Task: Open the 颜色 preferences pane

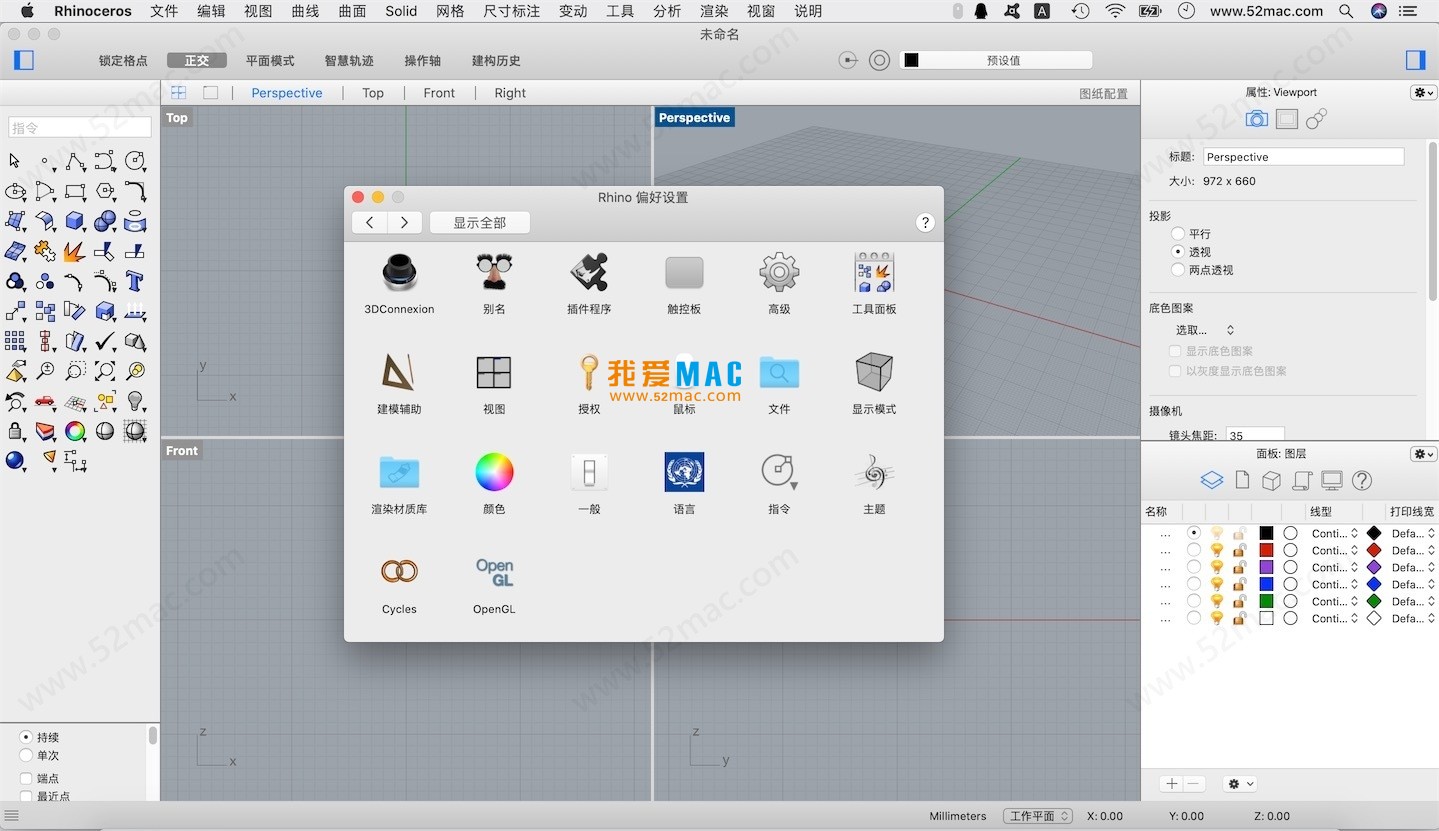Action: pos(494,483)
